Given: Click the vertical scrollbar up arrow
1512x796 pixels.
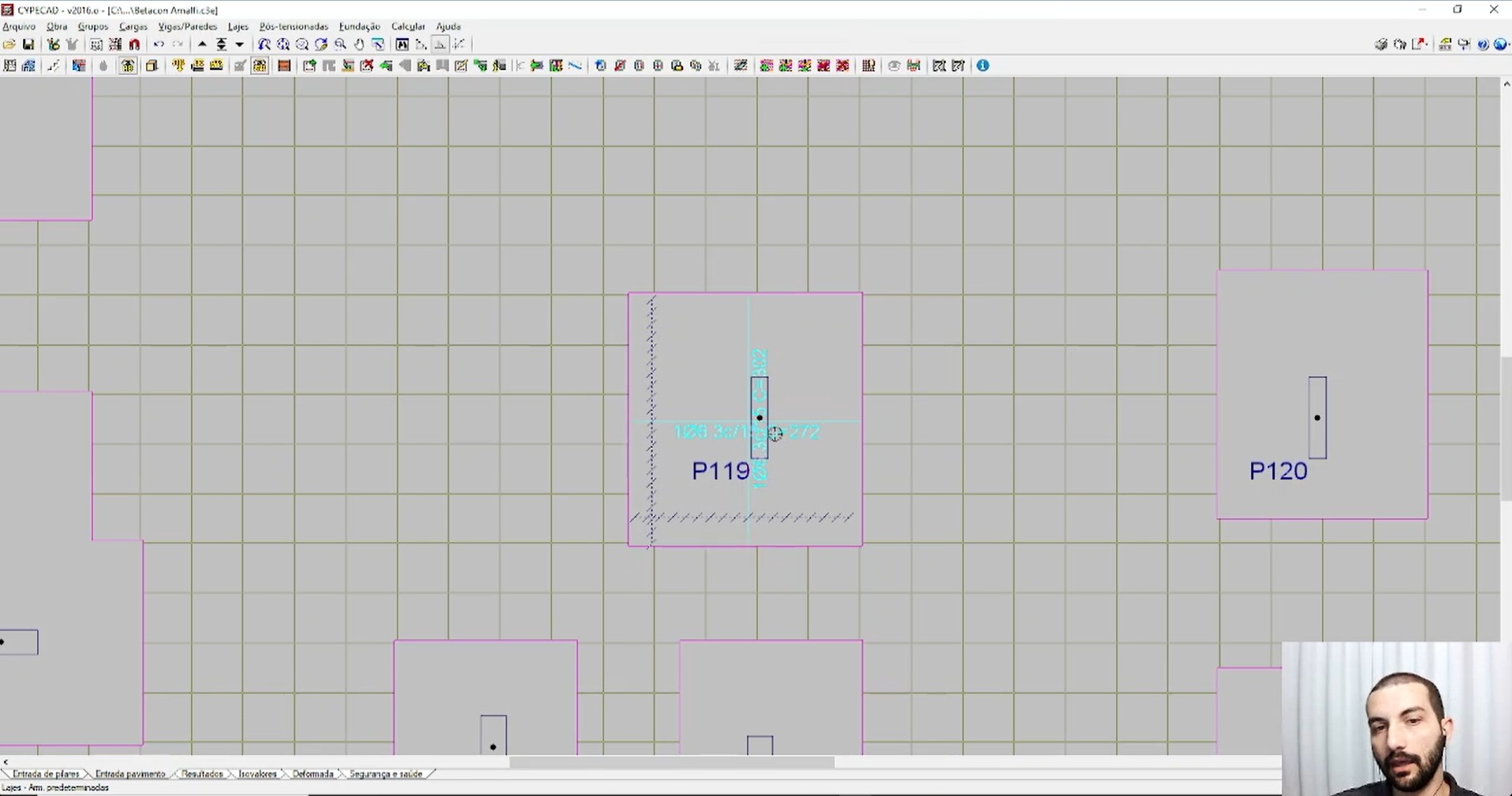Looking at the screenshot, I should [1506, 83].
